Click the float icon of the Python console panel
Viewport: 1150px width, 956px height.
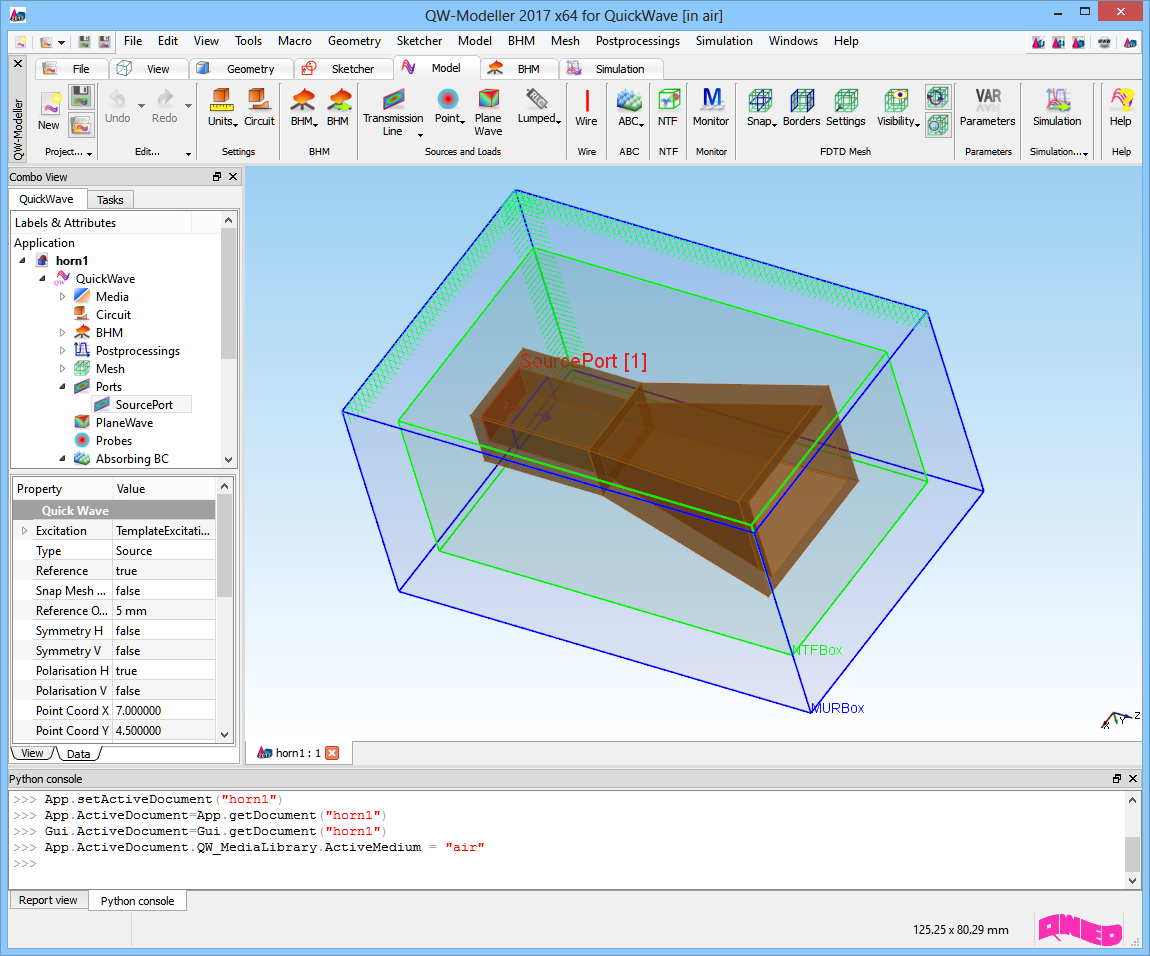(1117, 778)
